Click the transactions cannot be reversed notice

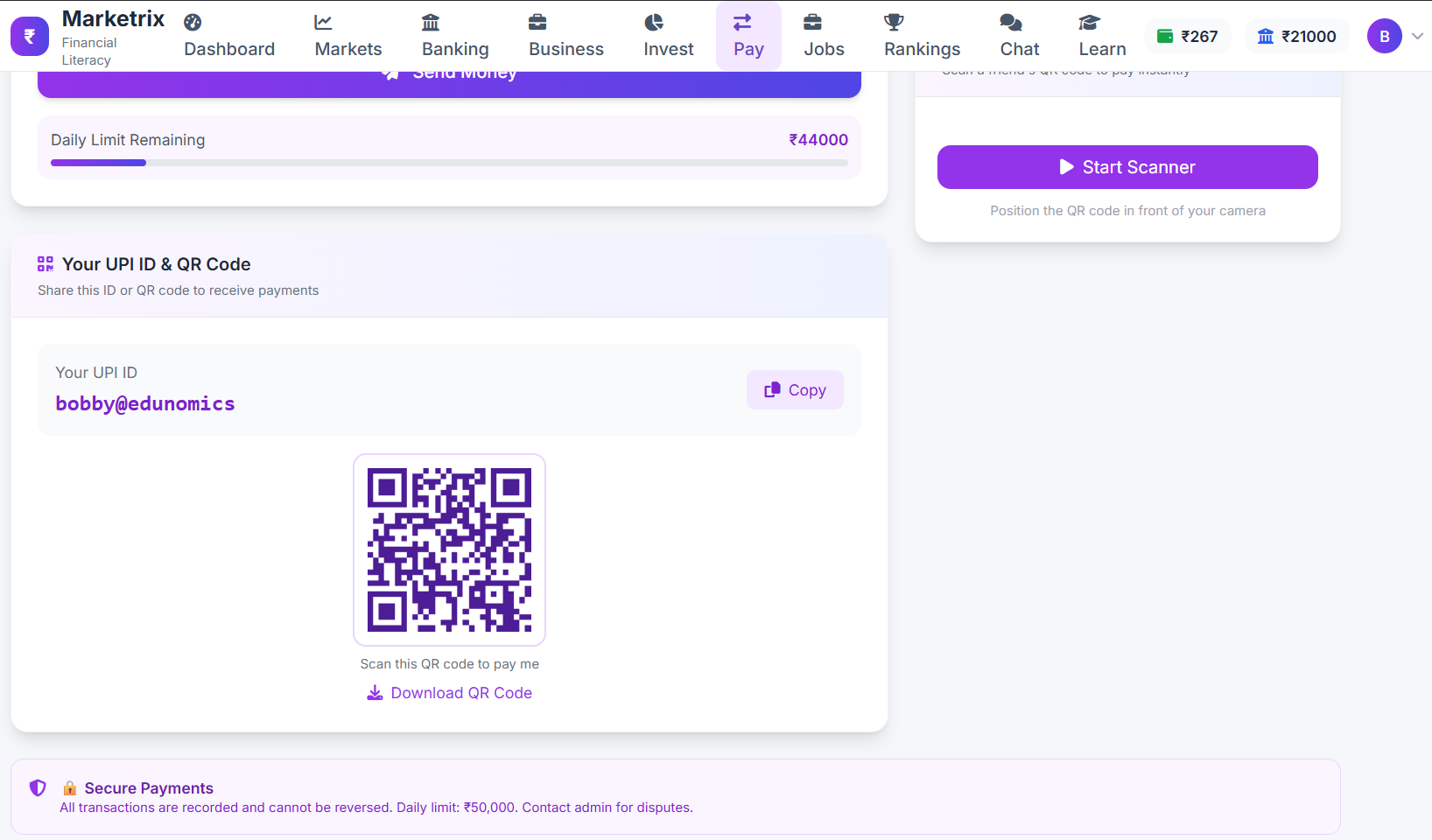click(376, 808)
